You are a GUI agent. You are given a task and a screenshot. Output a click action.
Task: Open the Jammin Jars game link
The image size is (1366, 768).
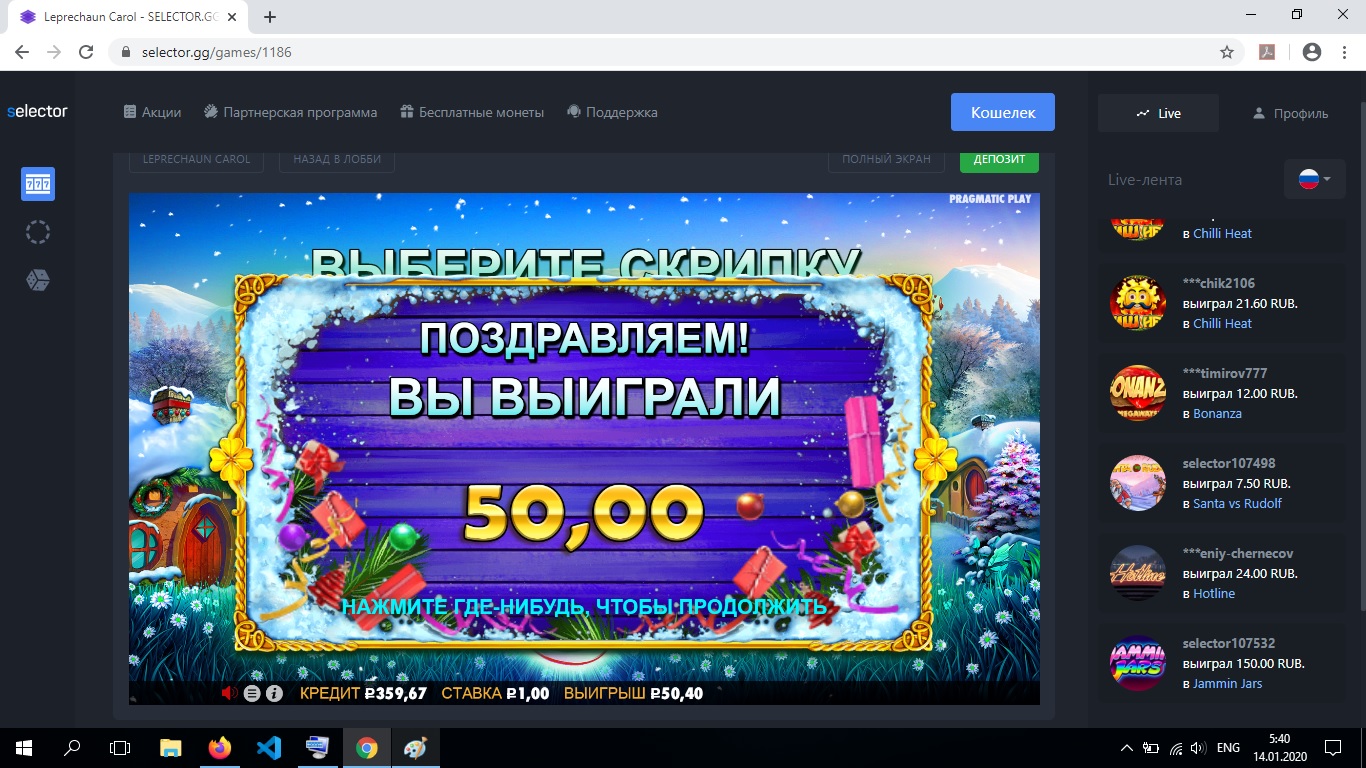[x=1227, y=683]
